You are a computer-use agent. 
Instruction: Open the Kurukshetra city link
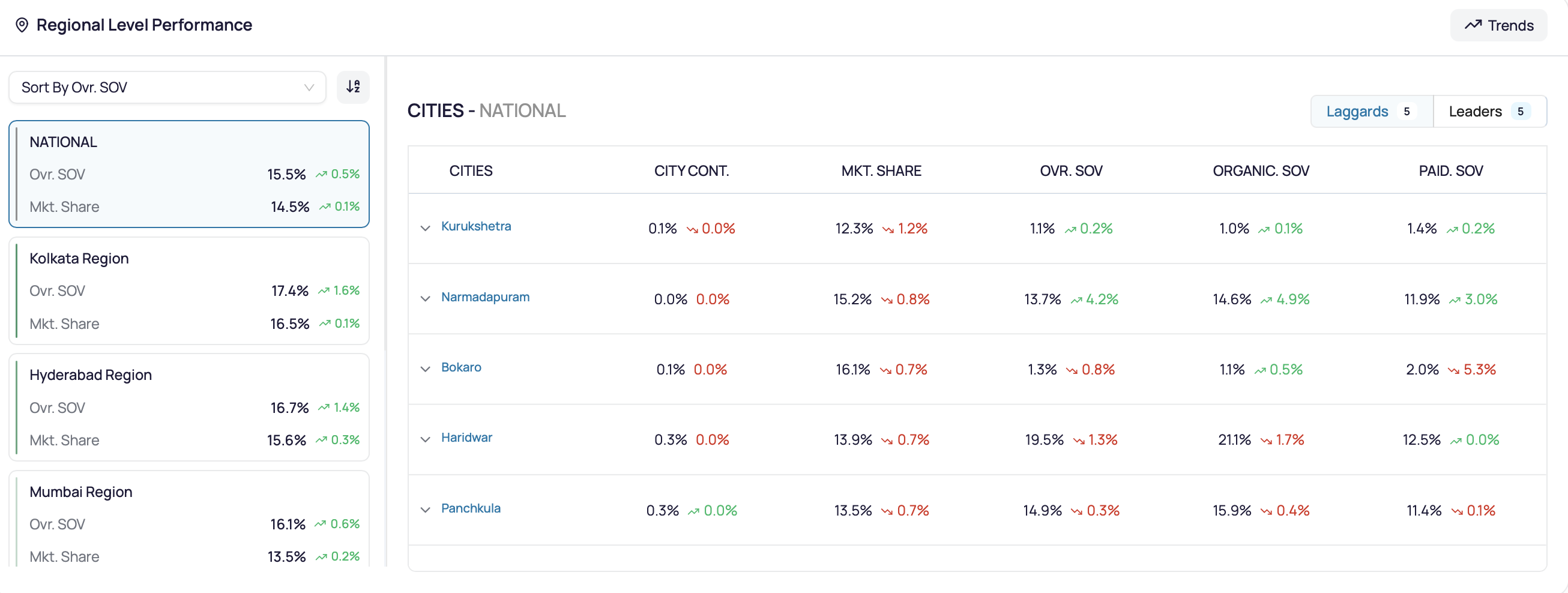476,226
